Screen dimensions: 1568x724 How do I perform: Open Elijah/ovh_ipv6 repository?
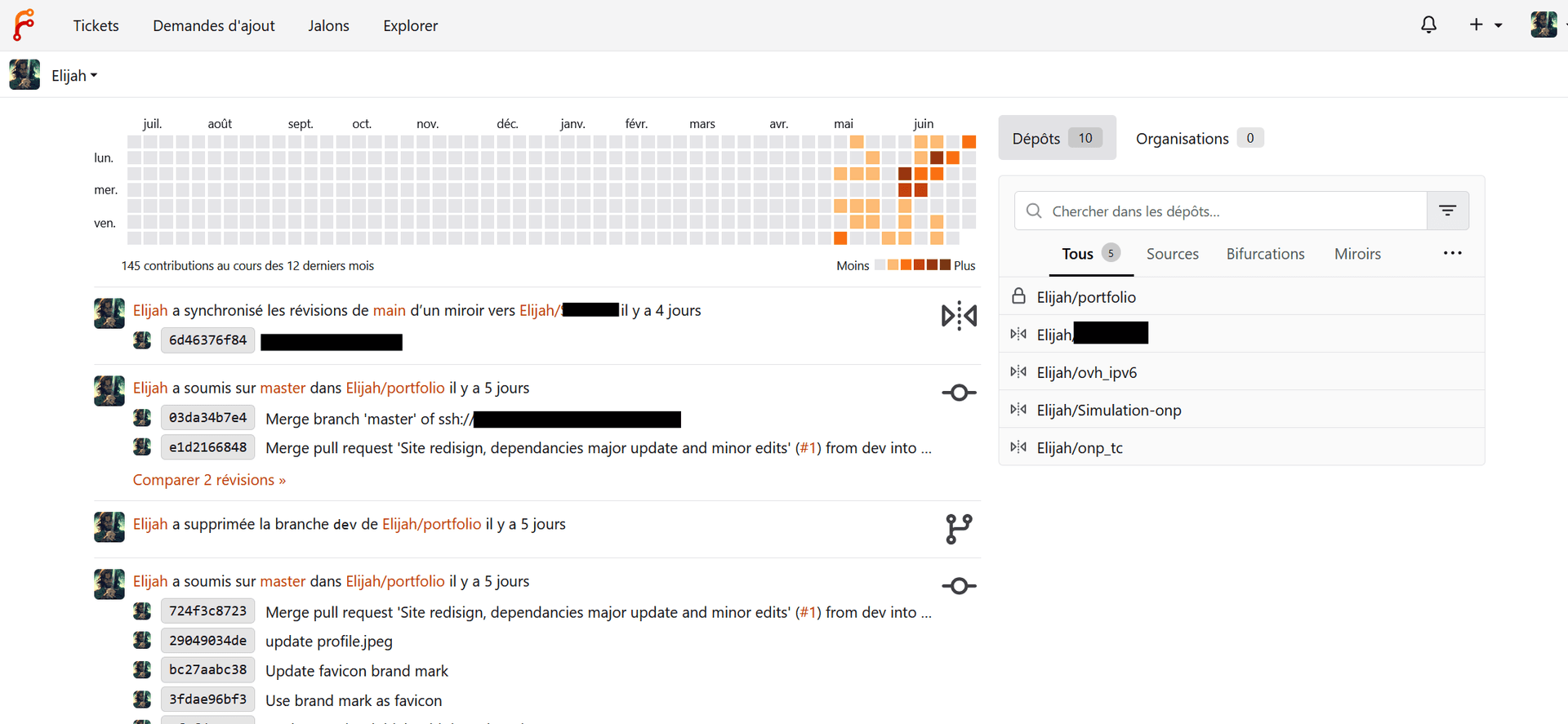pyautogui.click(x=1086, y=372)
